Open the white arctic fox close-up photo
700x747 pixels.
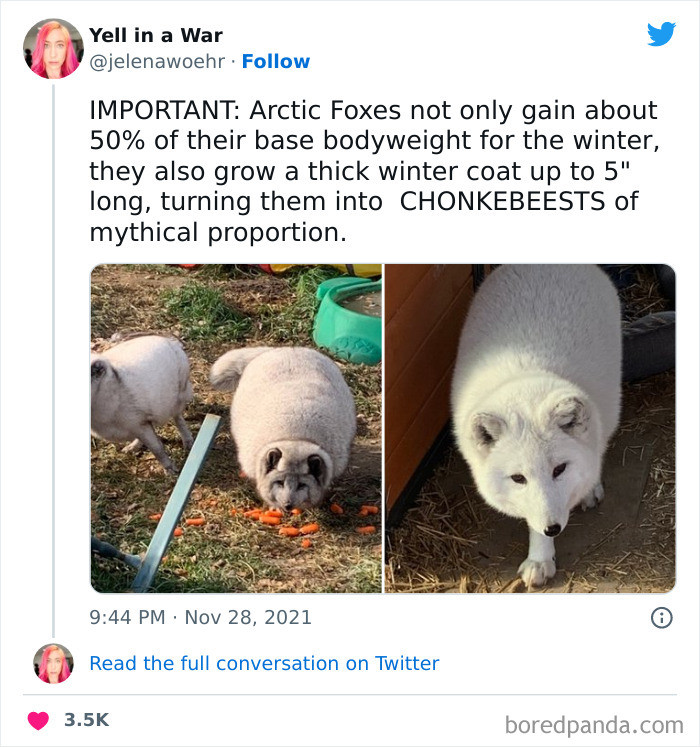tap(530, 428)
